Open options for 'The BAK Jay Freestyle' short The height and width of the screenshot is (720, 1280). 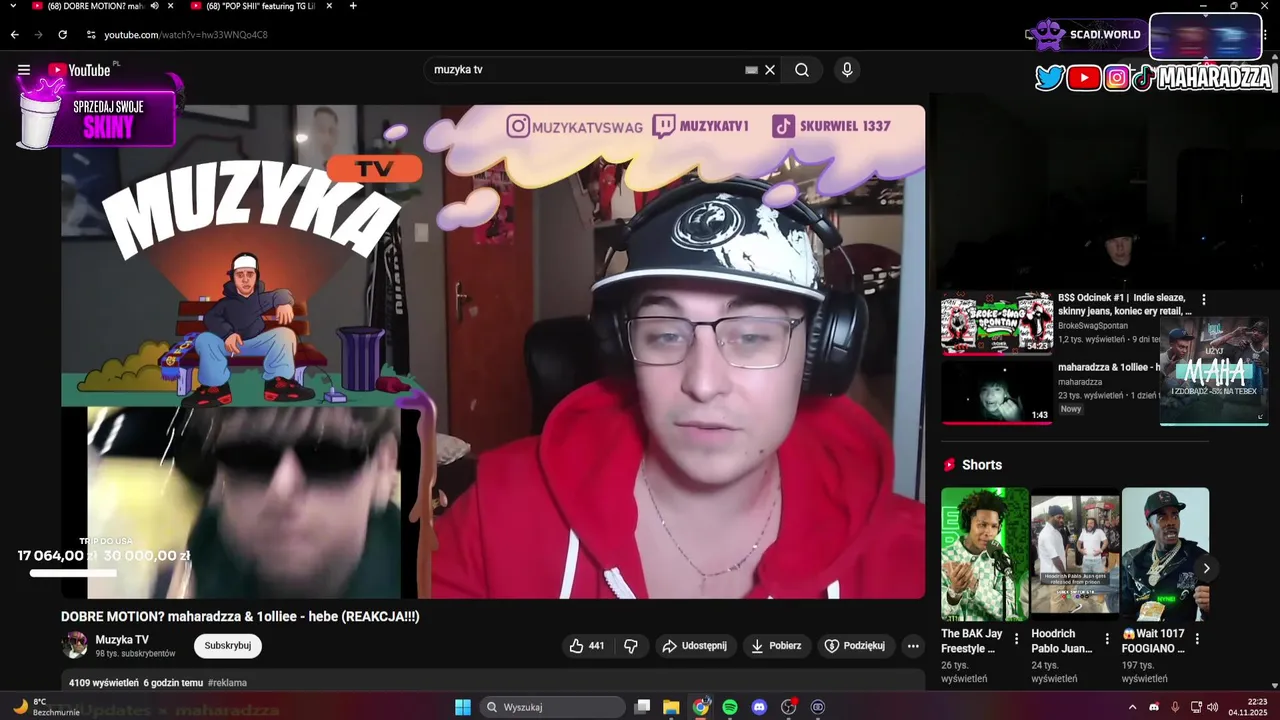[1017, 638]
